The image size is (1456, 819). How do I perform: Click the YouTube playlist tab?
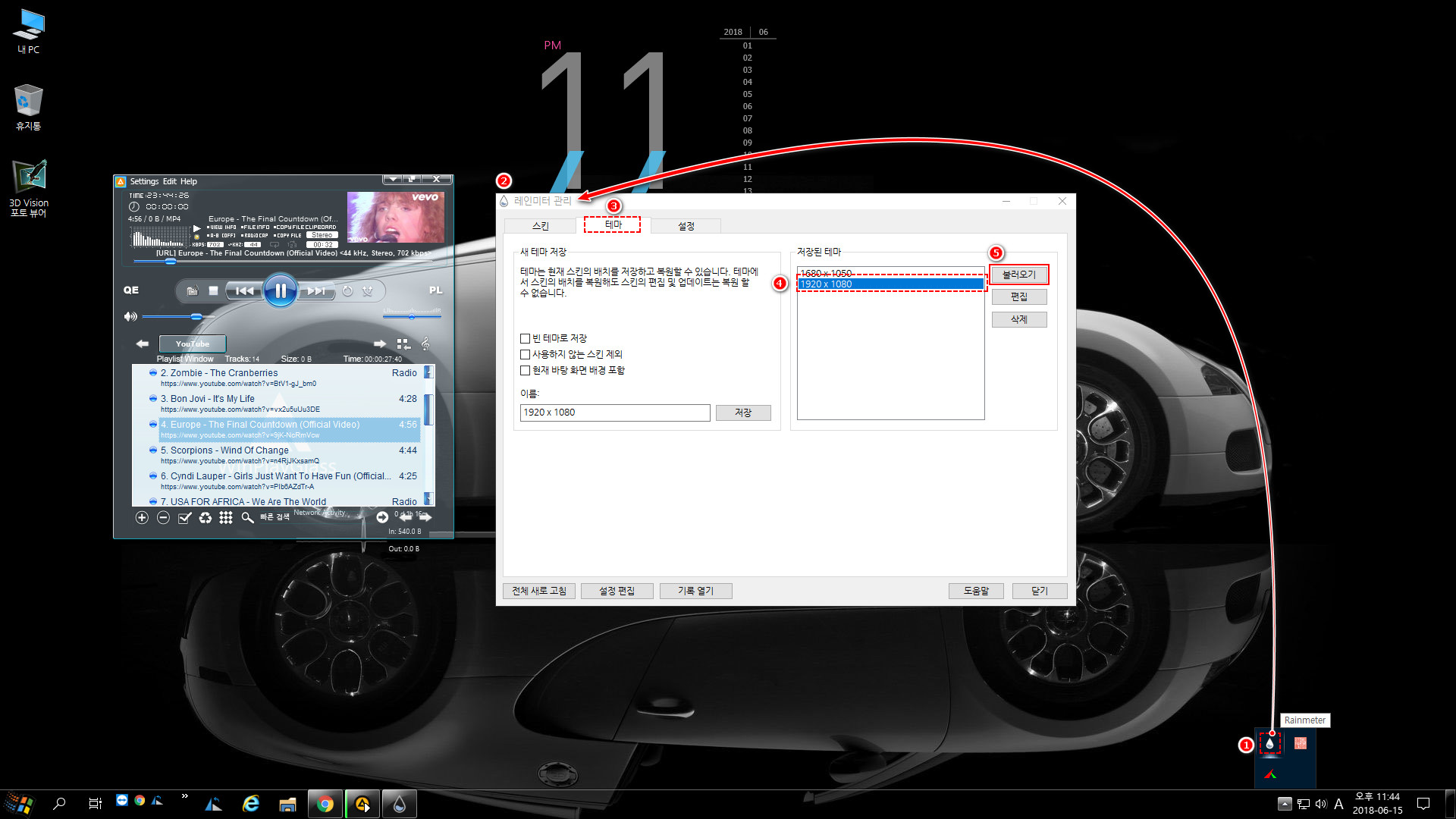pyautogui.click(x=193, y=344)
